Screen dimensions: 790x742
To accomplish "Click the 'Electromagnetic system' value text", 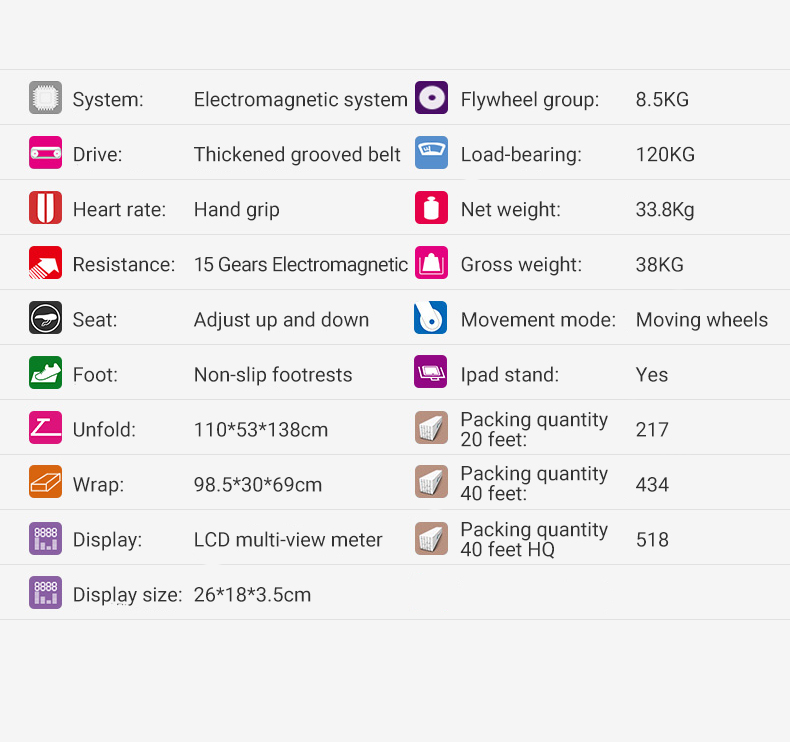I will (x=301, y=99).
